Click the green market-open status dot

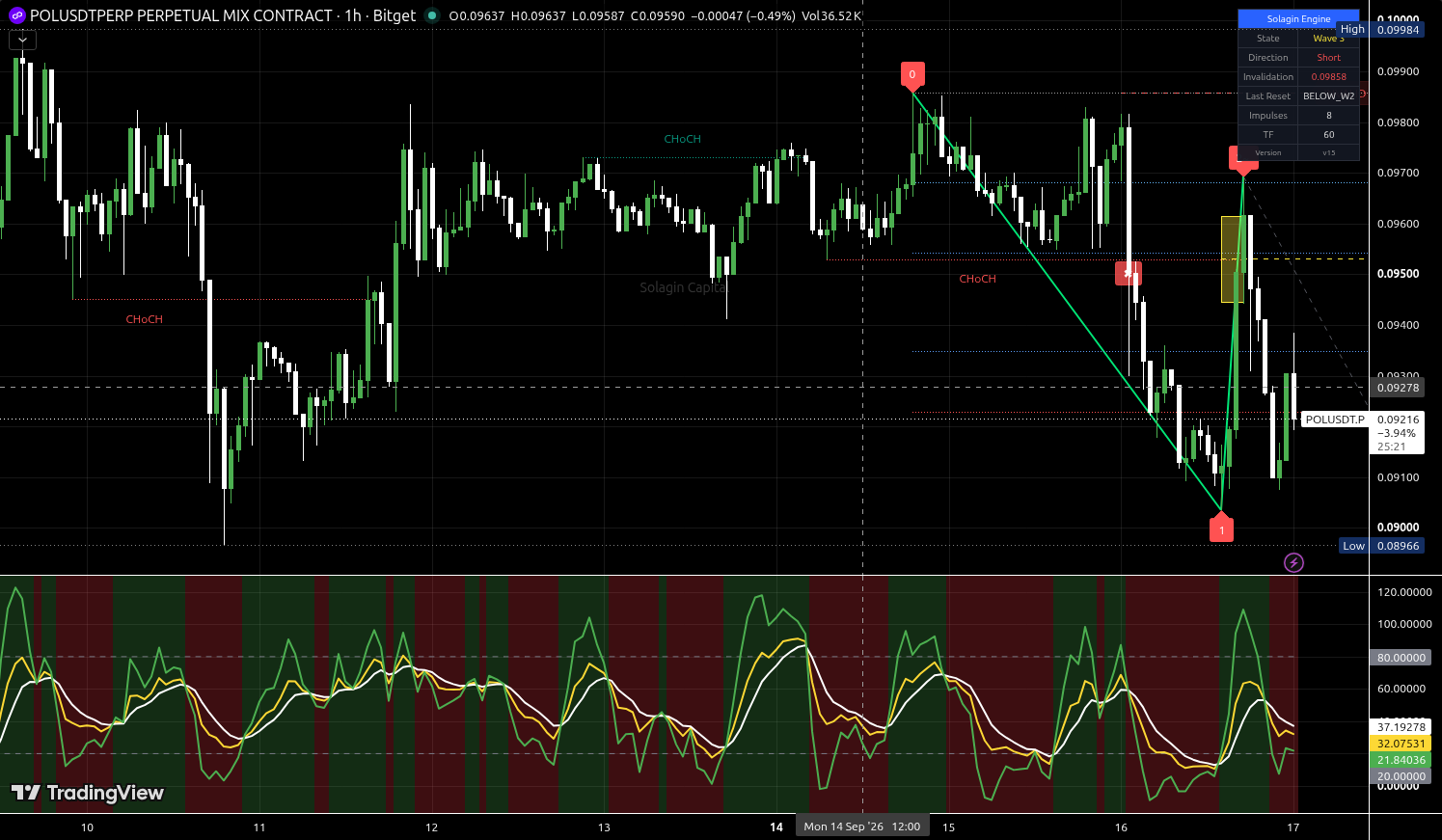[432, 15]
